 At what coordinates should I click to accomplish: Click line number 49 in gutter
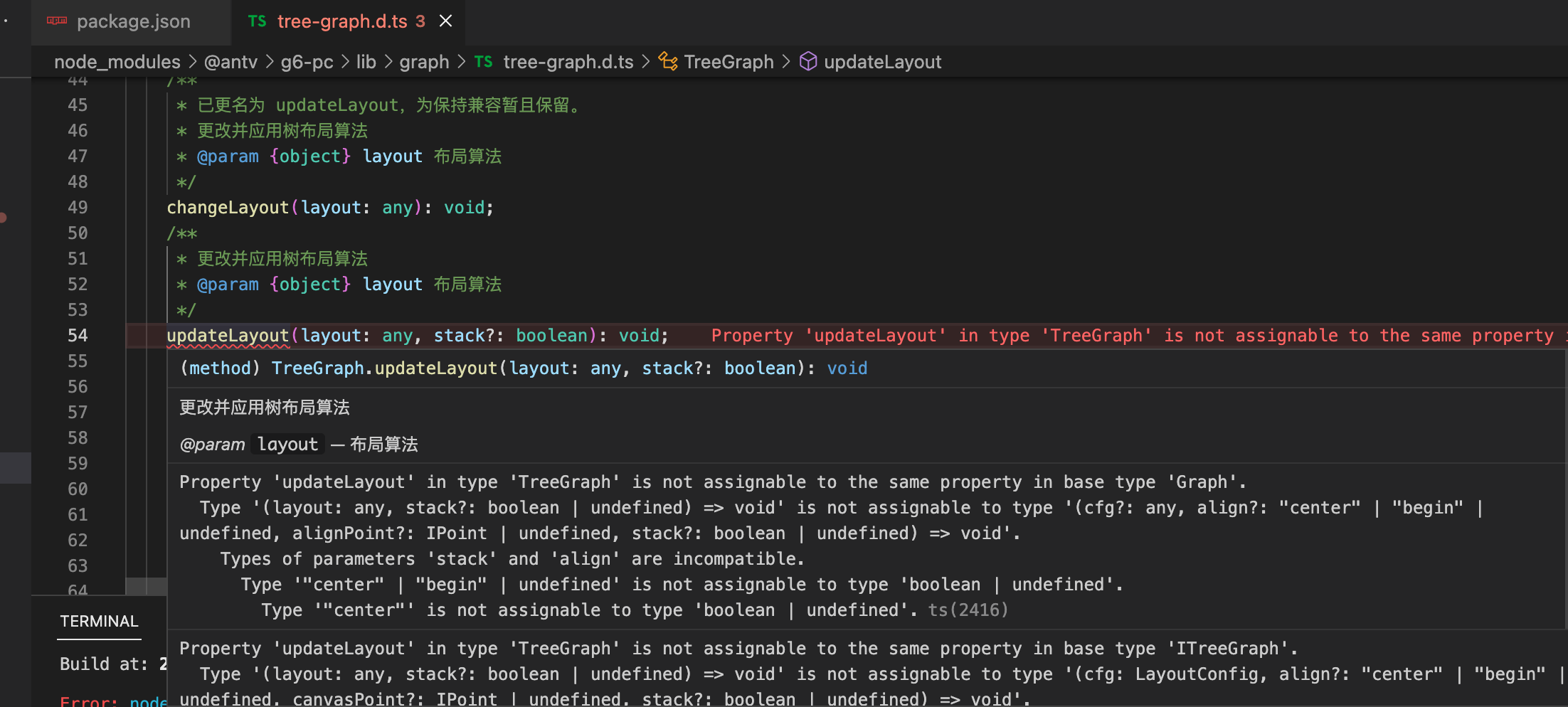pyautogui.click(x=78, y=208)
